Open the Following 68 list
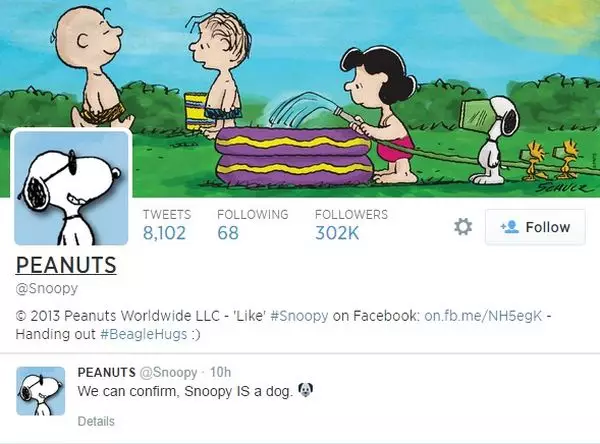Viewport: 600px width, 444px height. click(x=253, y=225)
